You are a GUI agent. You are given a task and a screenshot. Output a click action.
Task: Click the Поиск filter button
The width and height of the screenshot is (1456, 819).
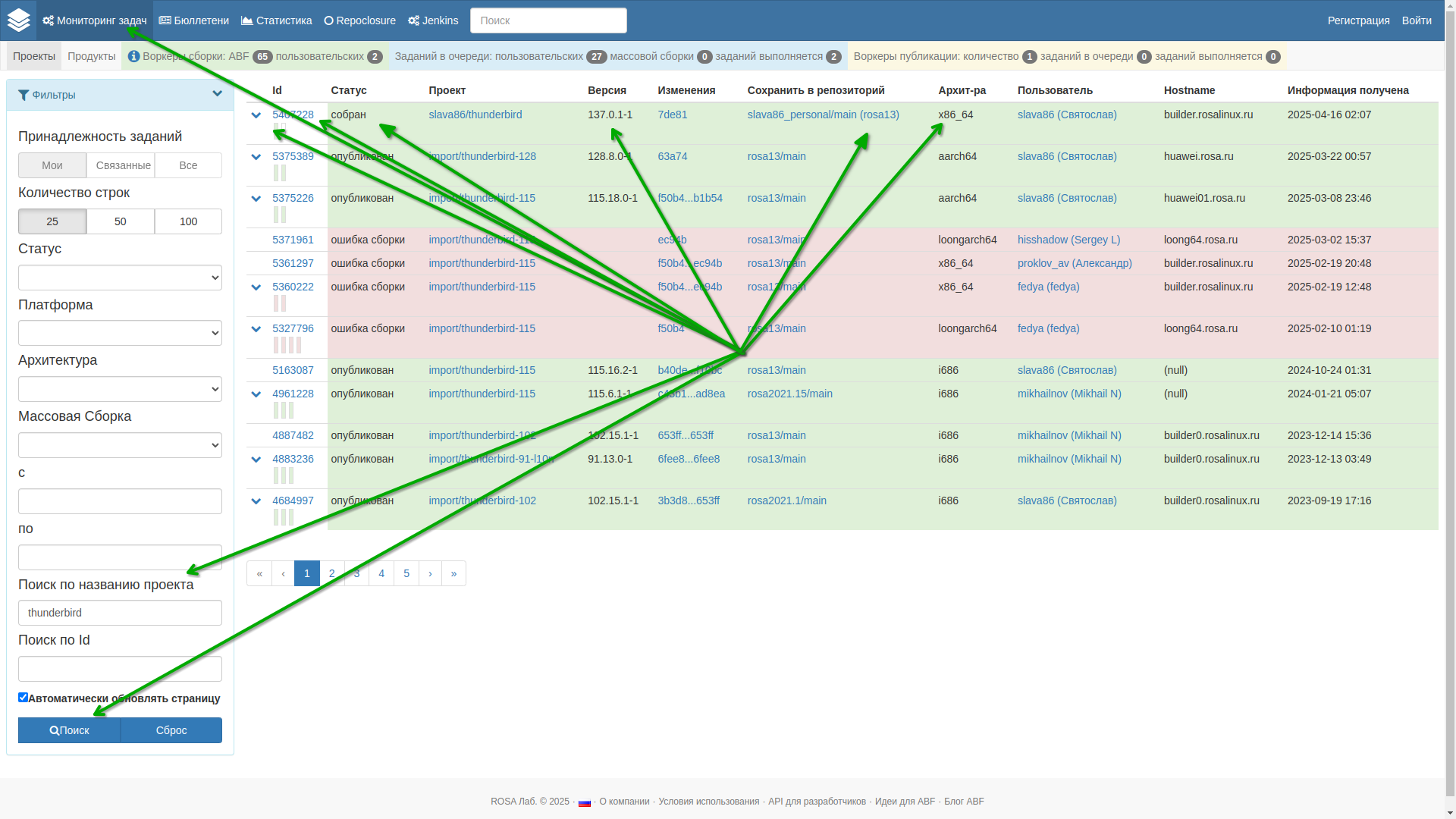click(69, 730)
